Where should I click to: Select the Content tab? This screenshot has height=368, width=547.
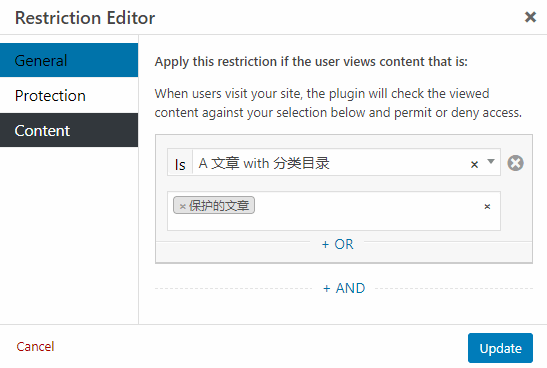tap(69, 130)
